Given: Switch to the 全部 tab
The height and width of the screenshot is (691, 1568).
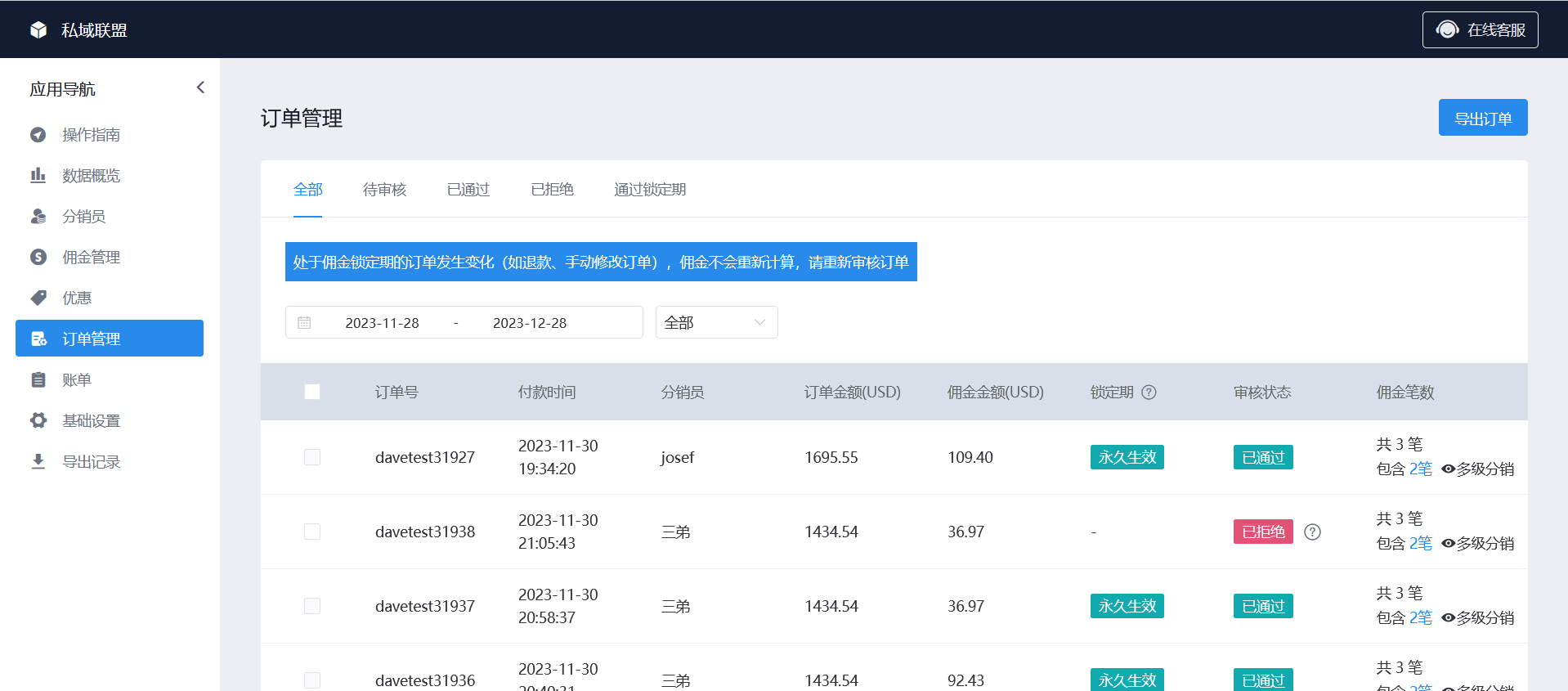Looking at the screenshot, I should coord(307,190).
